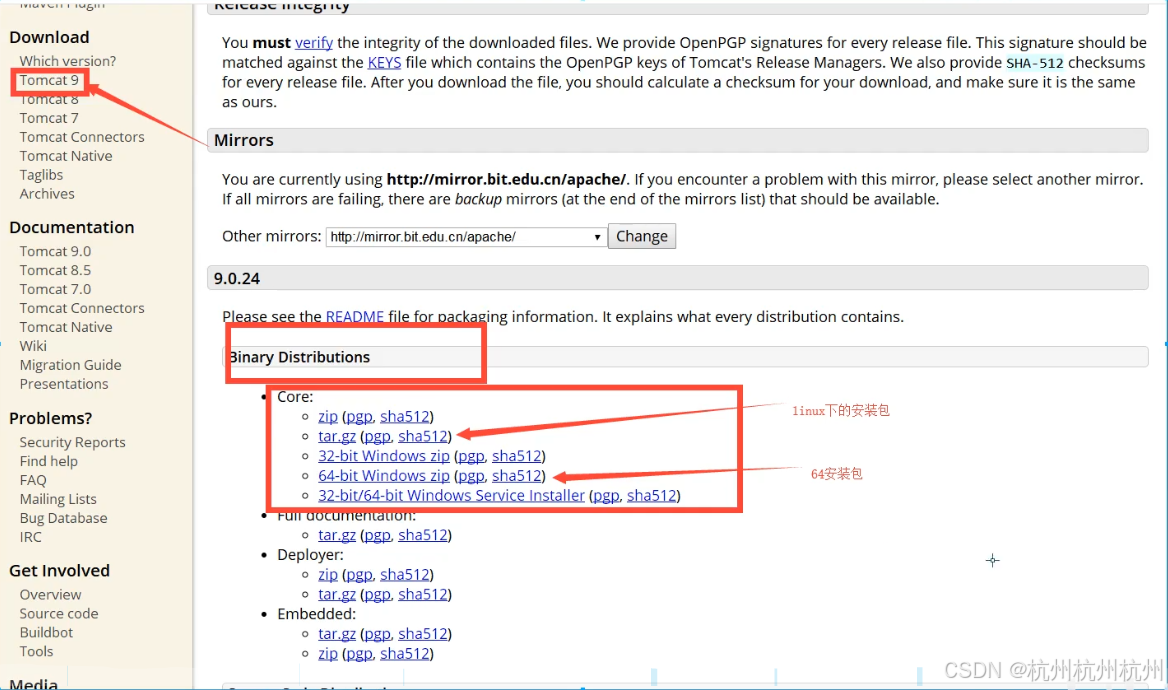This screenshot has height=690, width=1168.
Task: Open the Tools link
Action: click(x=36, y=651)
